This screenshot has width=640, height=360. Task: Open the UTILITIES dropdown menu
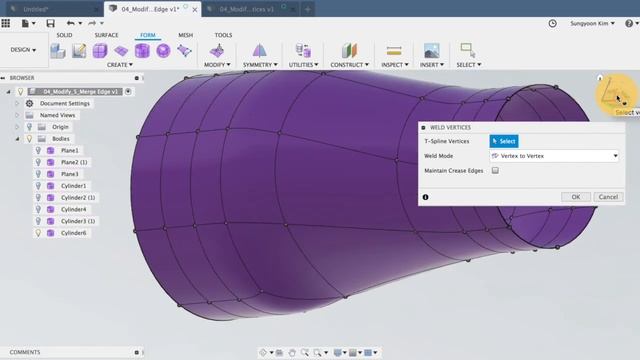(x=303, y=65)
